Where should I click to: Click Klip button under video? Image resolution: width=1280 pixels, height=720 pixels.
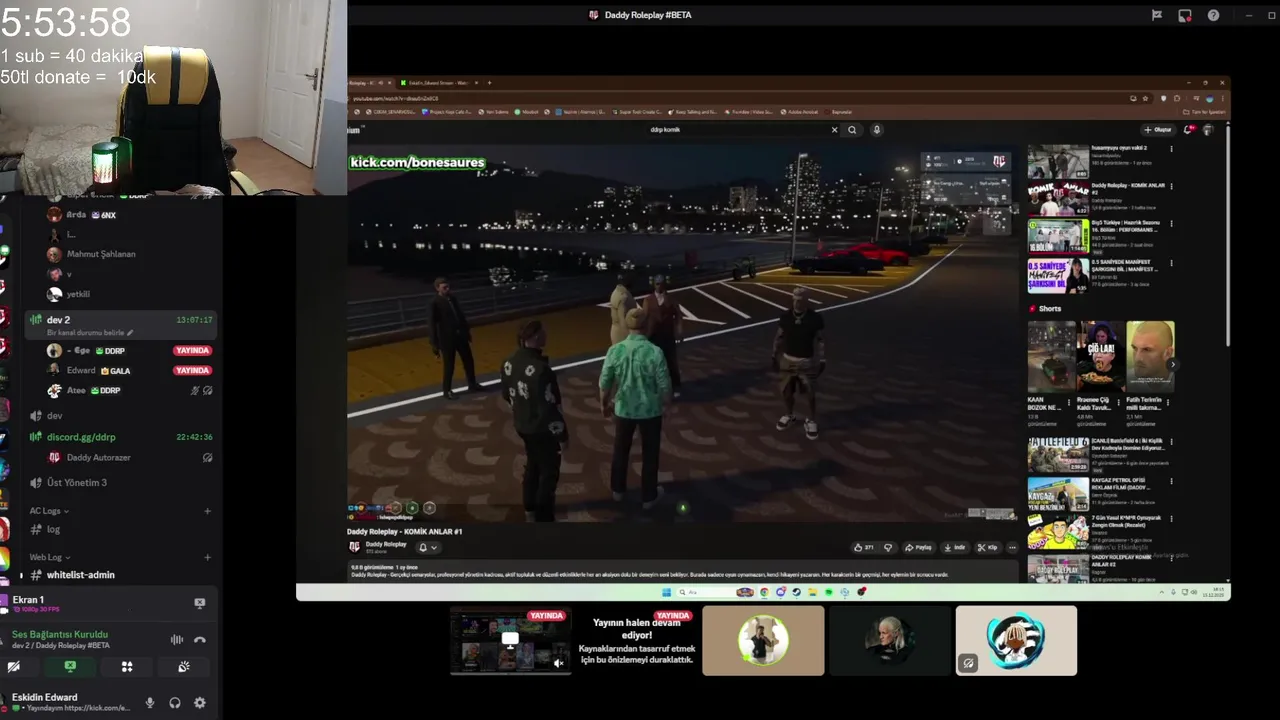[987, 547]
